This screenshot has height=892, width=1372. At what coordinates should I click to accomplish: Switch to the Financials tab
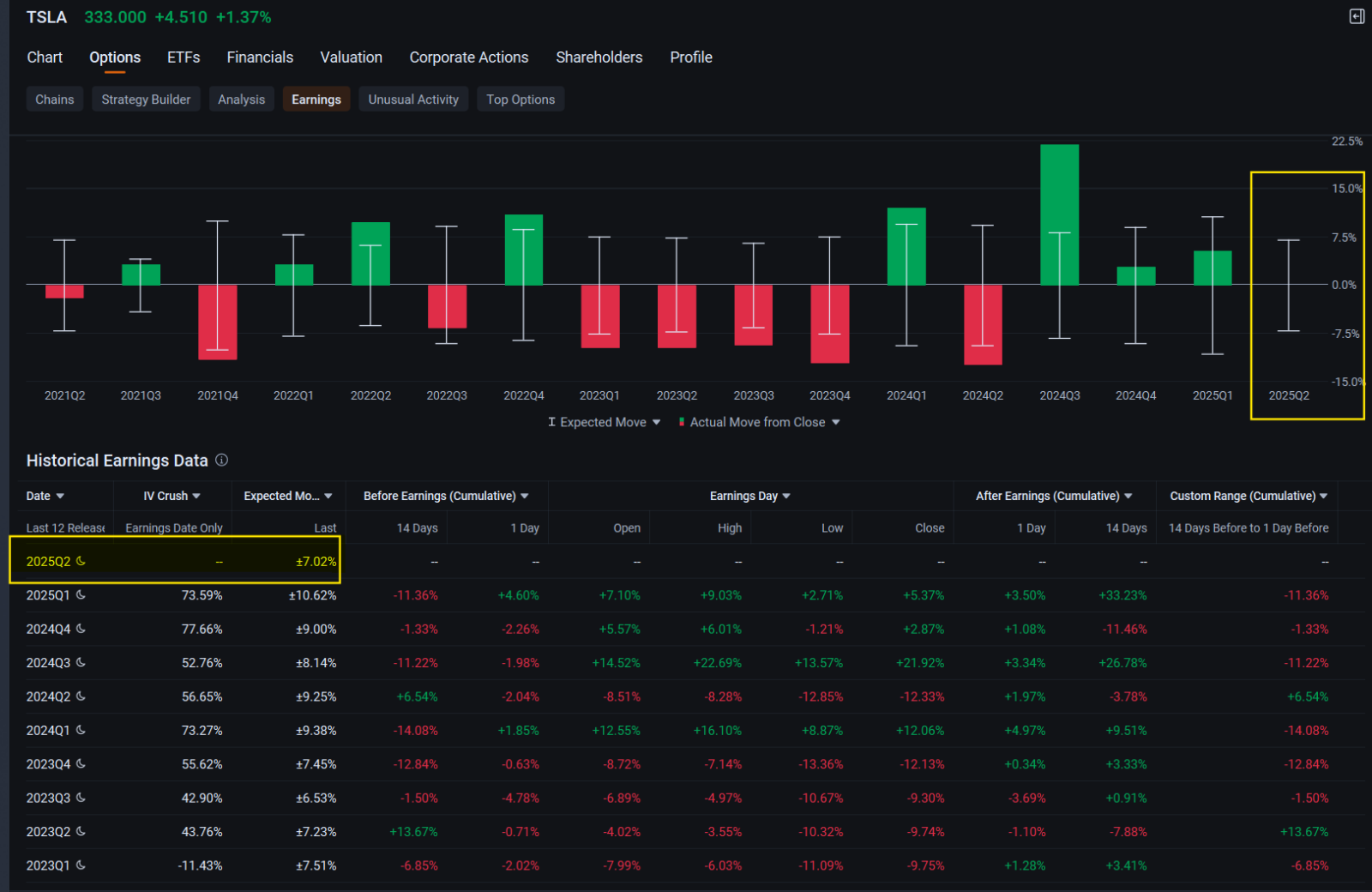click(260, 57)
